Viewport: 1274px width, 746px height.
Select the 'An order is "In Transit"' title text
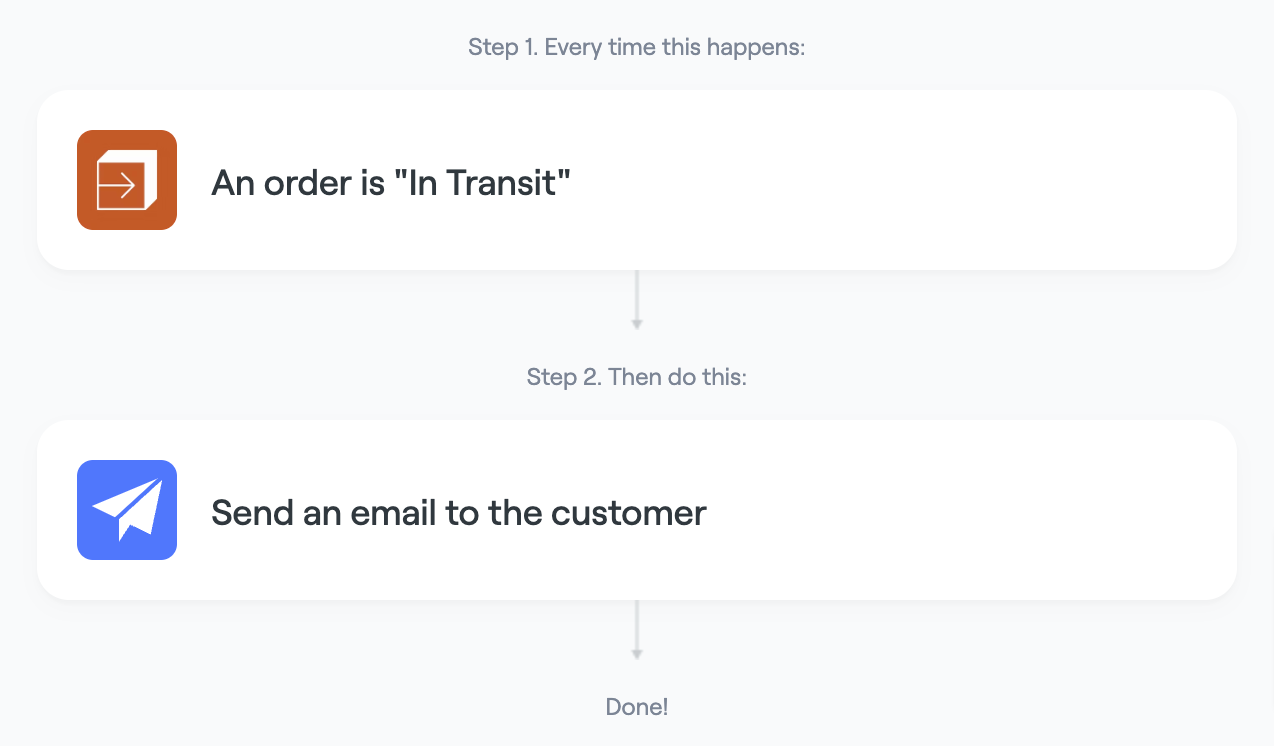coord(391,183)
